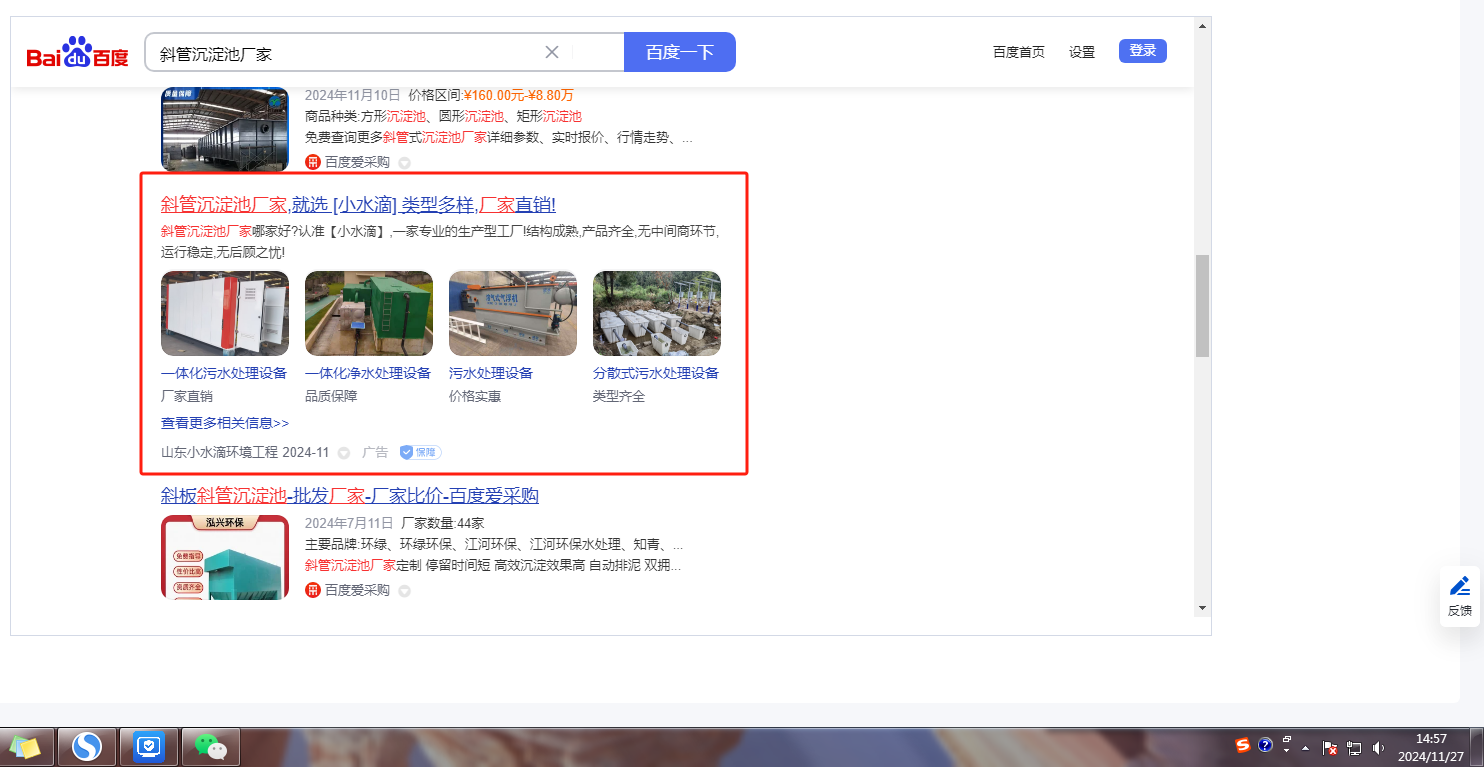Viewport: 1484px width, 767px height.
Task: Click the 百度爱采购 source text in 斜板 result
Action: click(357, 590)
